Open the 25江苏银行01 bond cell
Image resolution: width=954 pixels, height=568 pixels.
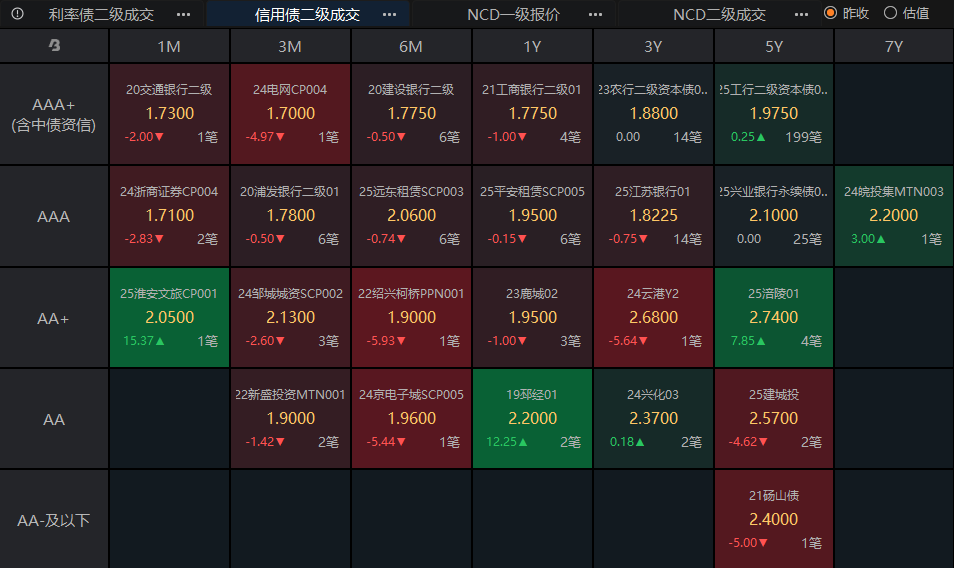pos(653,216)
